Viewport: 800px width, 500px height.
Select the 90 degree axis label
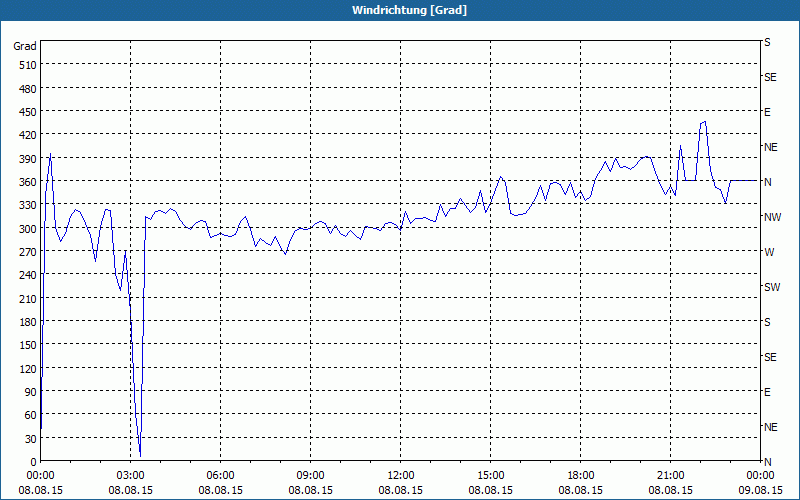pyautogui.click(x=31, y=392)
